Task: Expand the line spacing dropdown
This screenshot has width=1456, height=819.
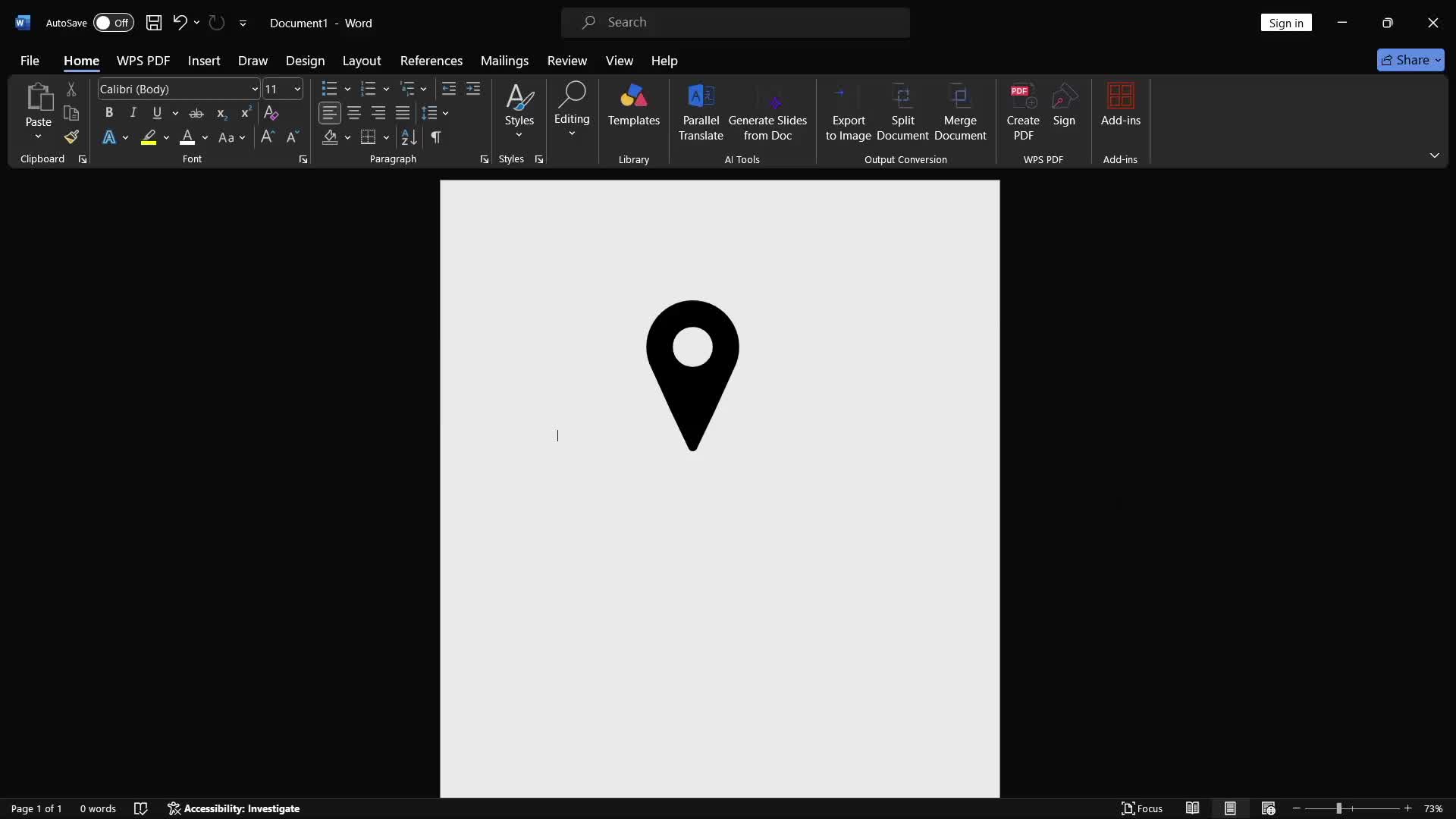Action: [446, 114]
